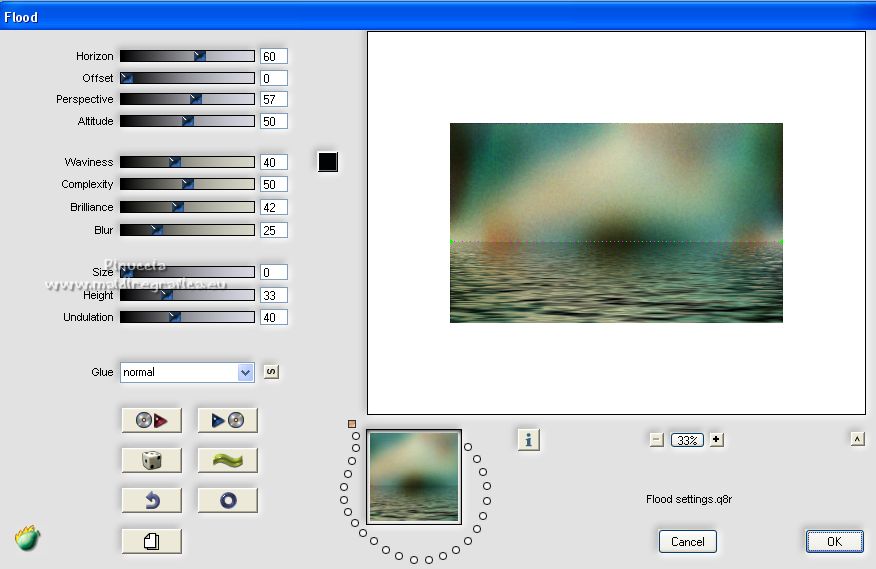Click the 'Flood settings.q8r' file name text

(x=689, y=499)
